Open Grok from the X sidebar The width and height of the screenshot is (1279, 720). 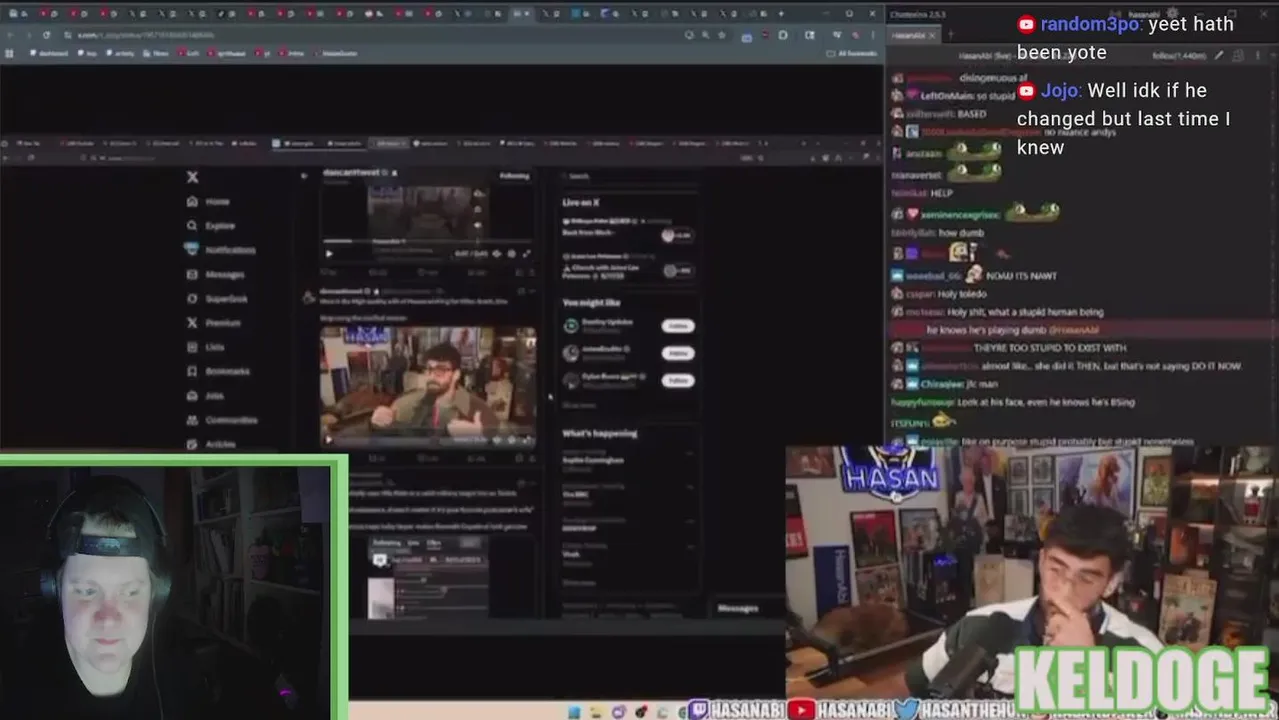click(x=218, y=298)
